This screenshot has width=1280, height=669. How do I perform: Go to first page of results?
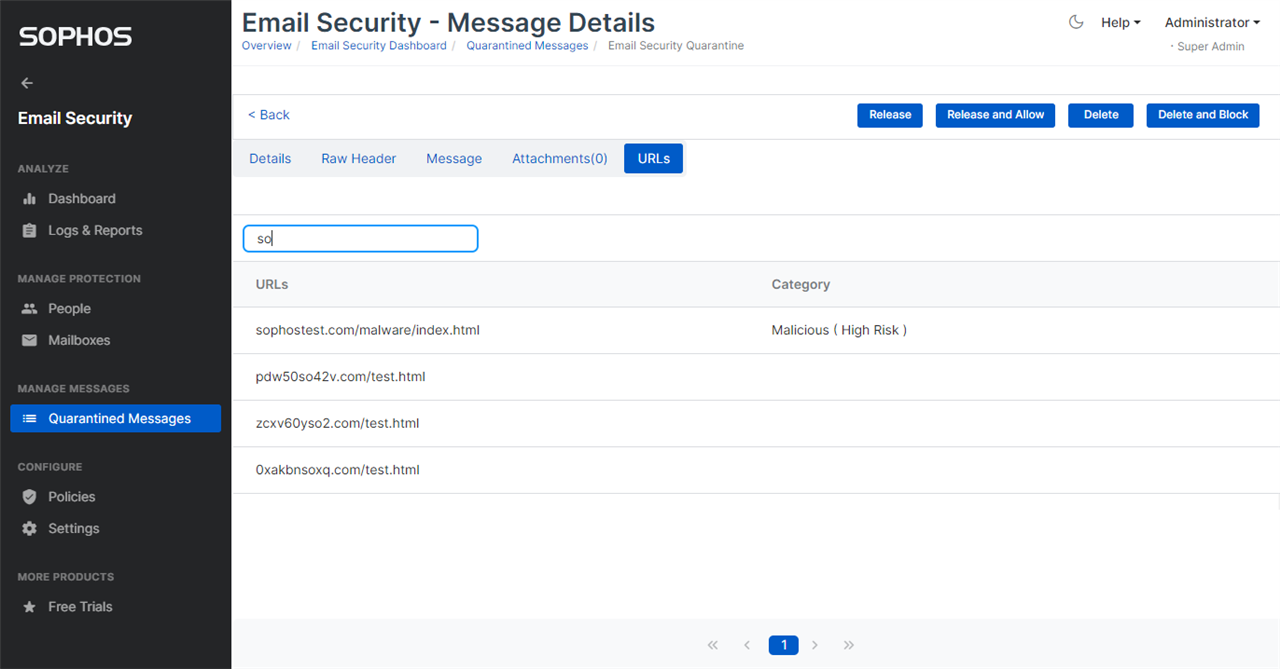coord(713,645)
